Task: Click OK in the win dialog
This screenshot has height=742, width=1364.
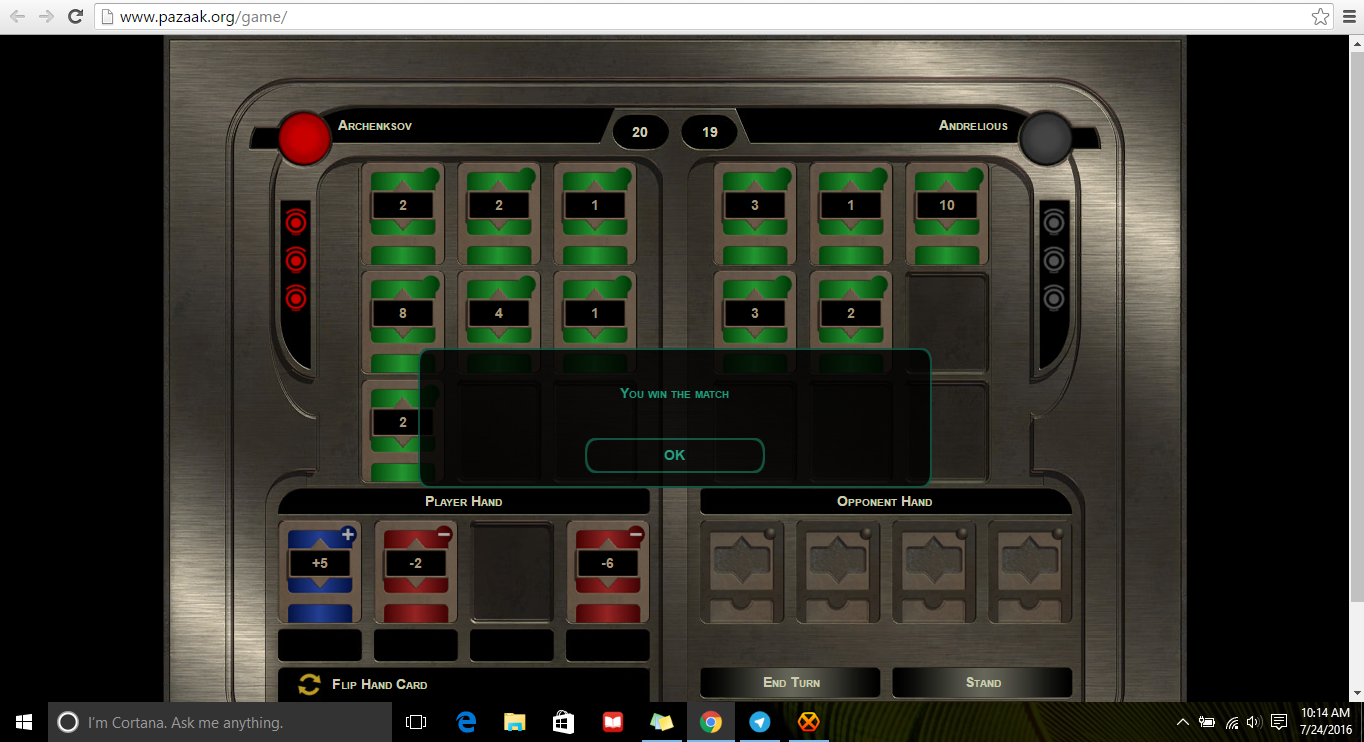Action: click(675, 455)
